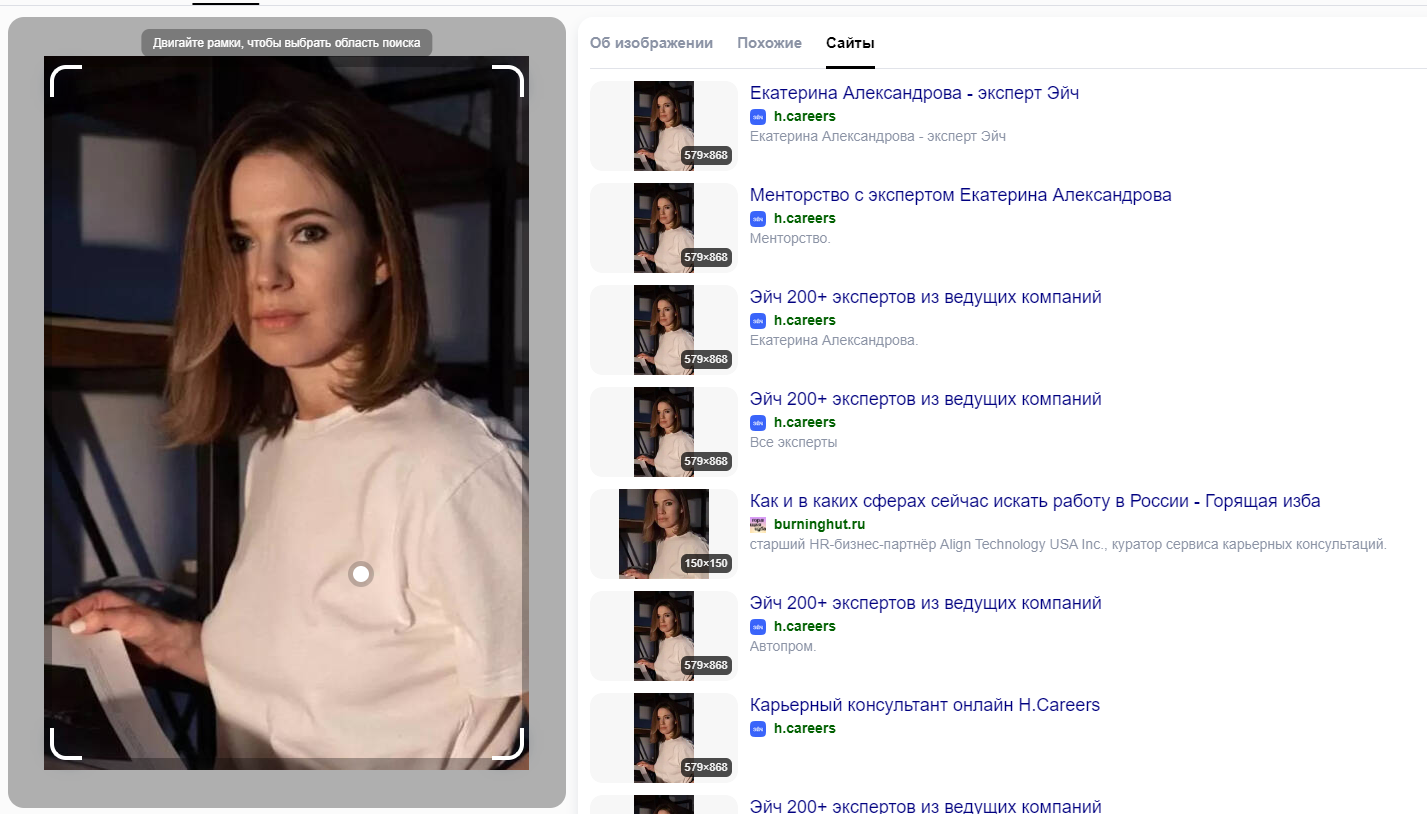Click burninghut.ru favicon icon
This screenshot has width=1427, height=814.
click(758, 524)
